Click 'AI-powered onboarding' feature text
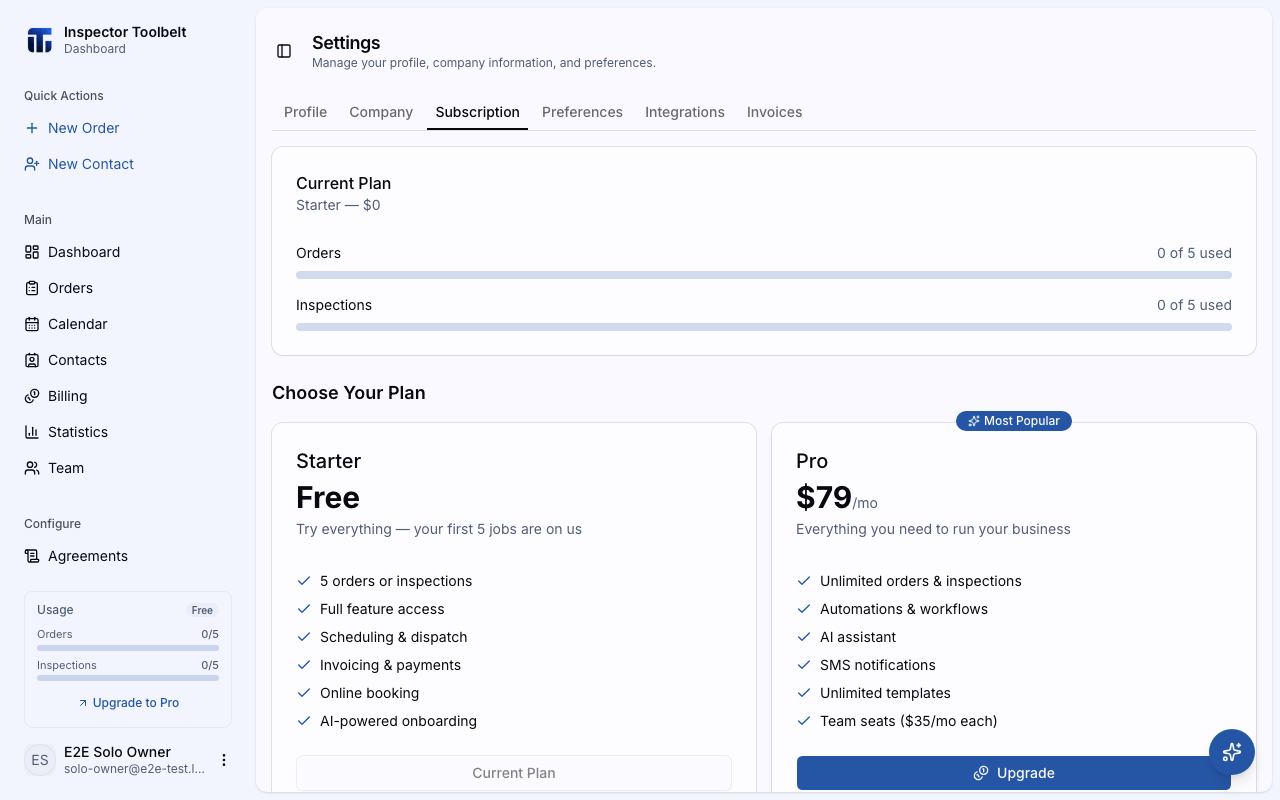Viewport: 1280px width, 800px height. [x=398, y=721]
